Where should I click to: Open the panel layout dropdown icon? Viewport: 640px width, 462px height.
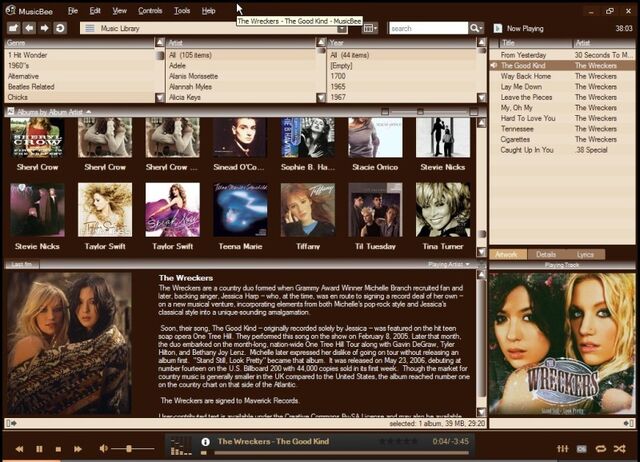tap(370, 28)
